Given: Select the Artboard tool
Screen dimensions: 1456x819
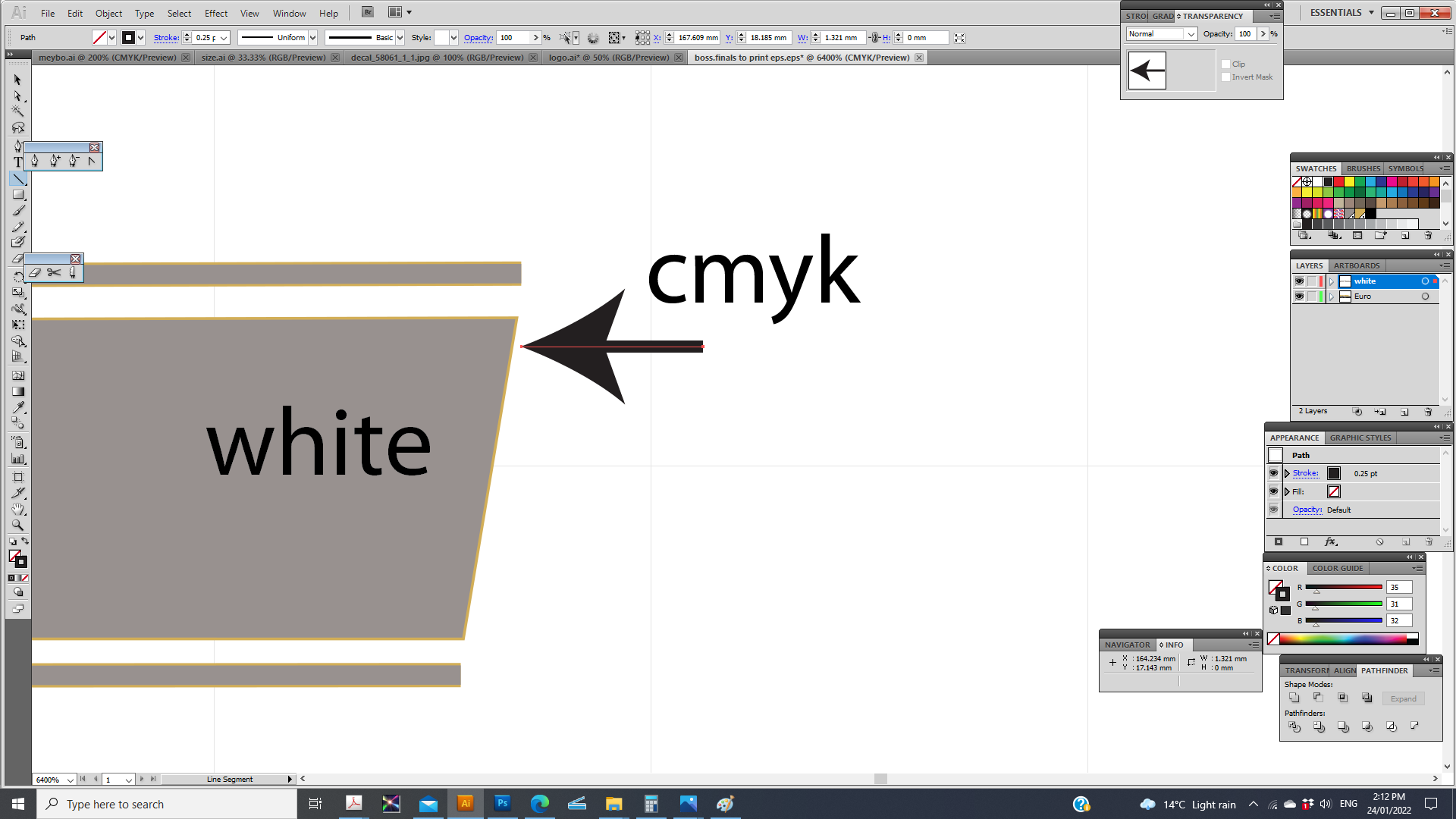Looking at the screenshot, I should pyautogui.click(x=18, y=477).
